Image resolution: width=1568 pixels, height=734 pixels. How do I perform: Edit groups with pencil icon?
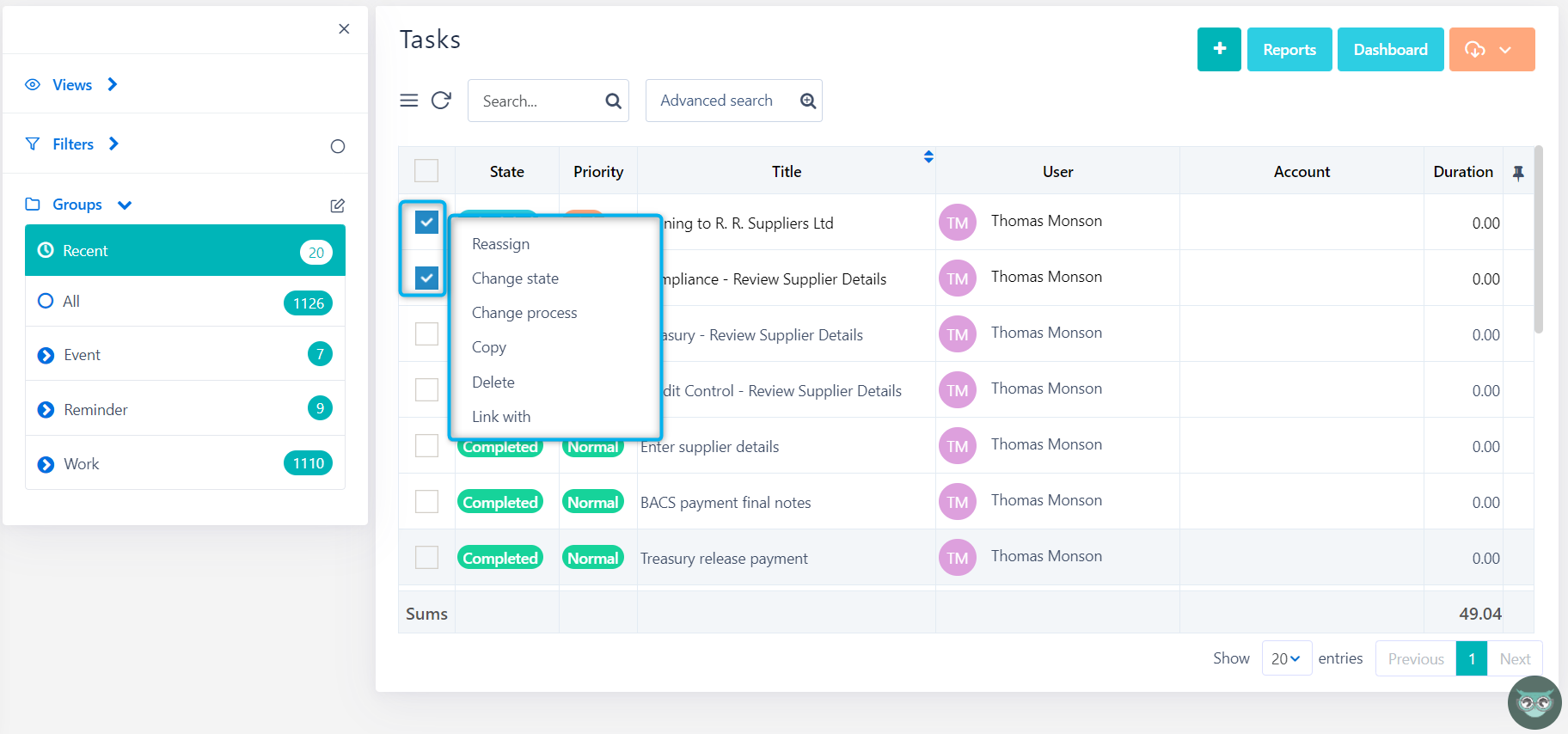(338, 205)
